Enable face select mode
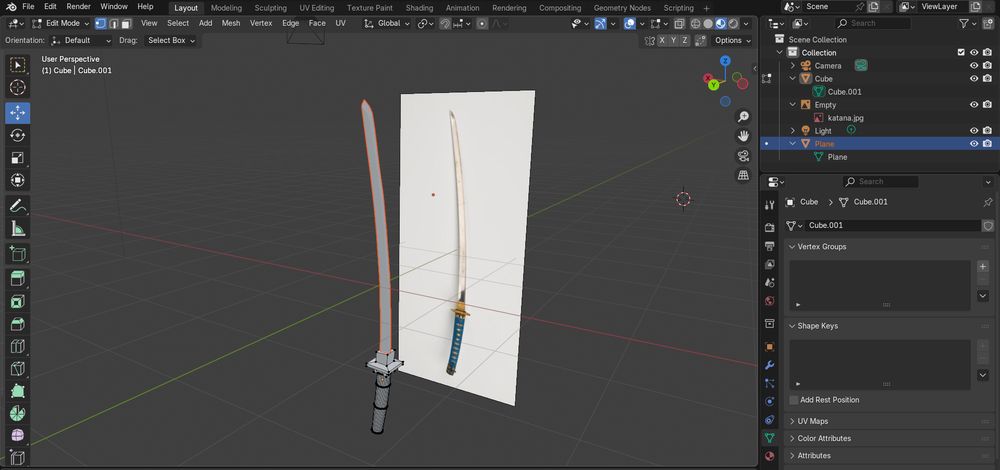The image size is (1000, 470). tap(126, 24)
